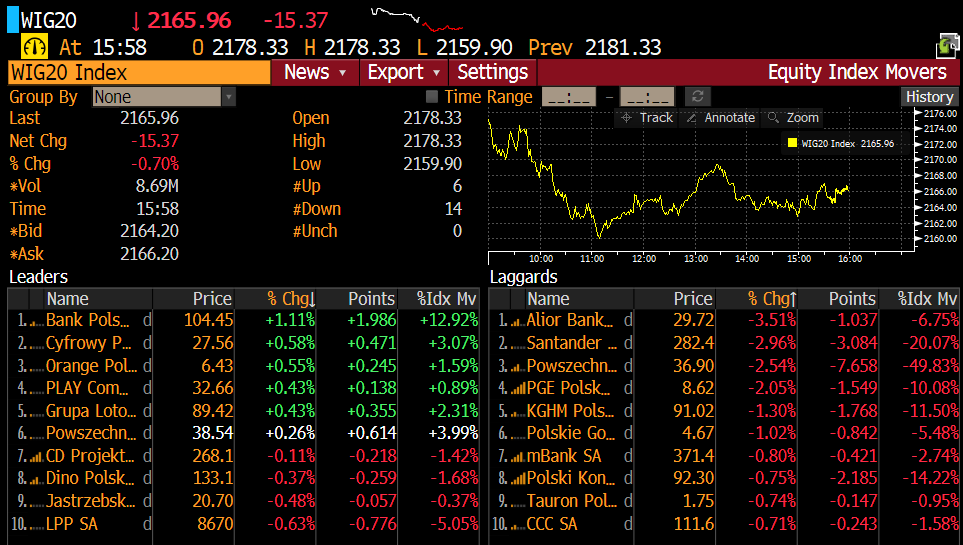The width and height of the screenshot is (963, 545).
Task: Select the Zoom magnifier tool
Action: 793,117
